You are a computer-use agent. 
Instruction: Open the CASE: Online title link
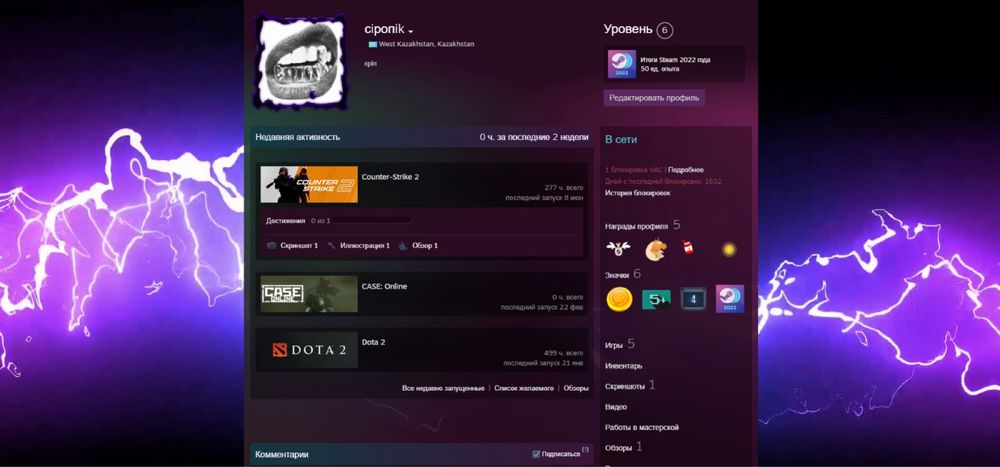[384, 286]
